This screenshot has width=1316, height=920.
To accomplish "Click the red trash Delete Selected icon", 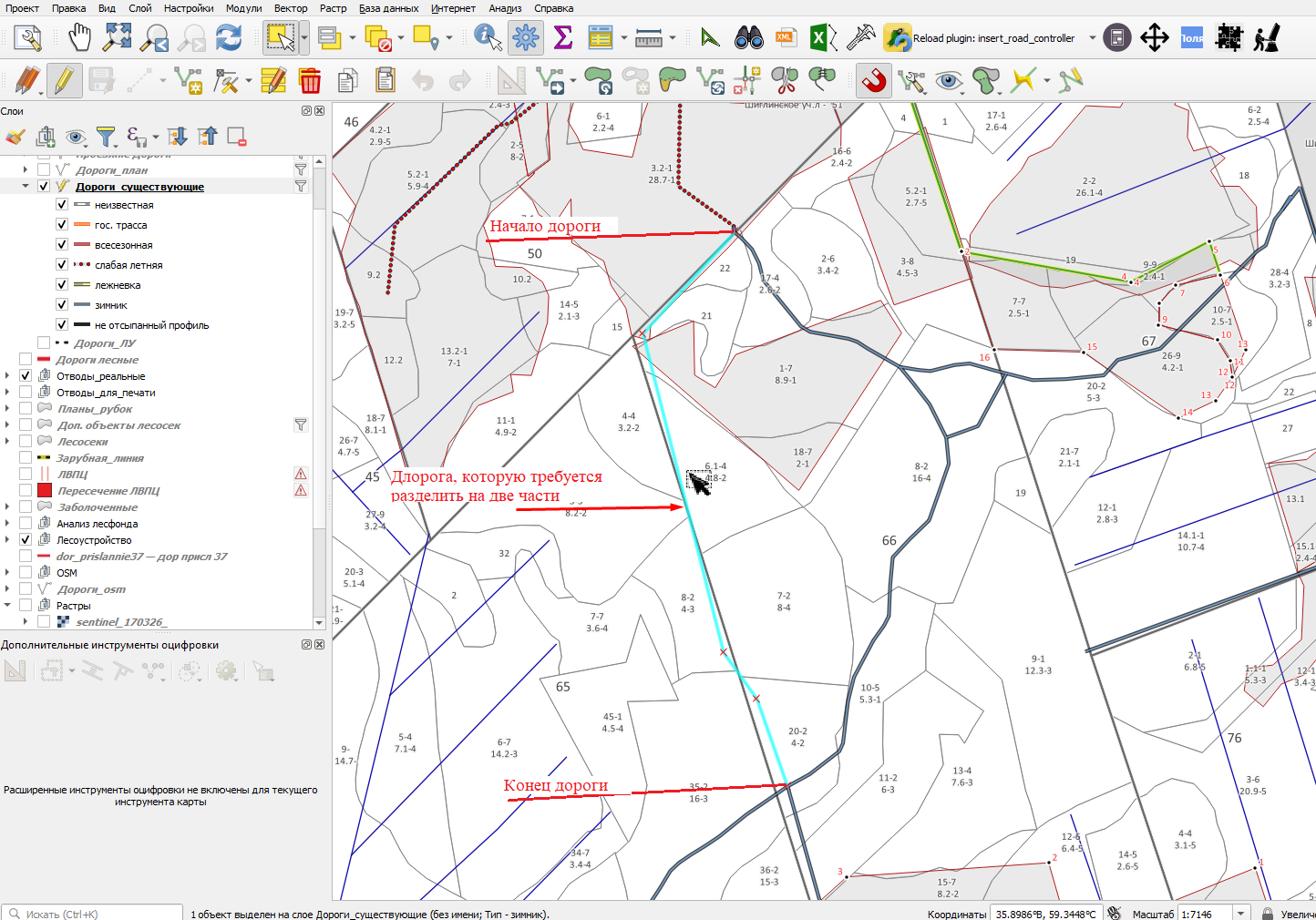I will 310,81.
